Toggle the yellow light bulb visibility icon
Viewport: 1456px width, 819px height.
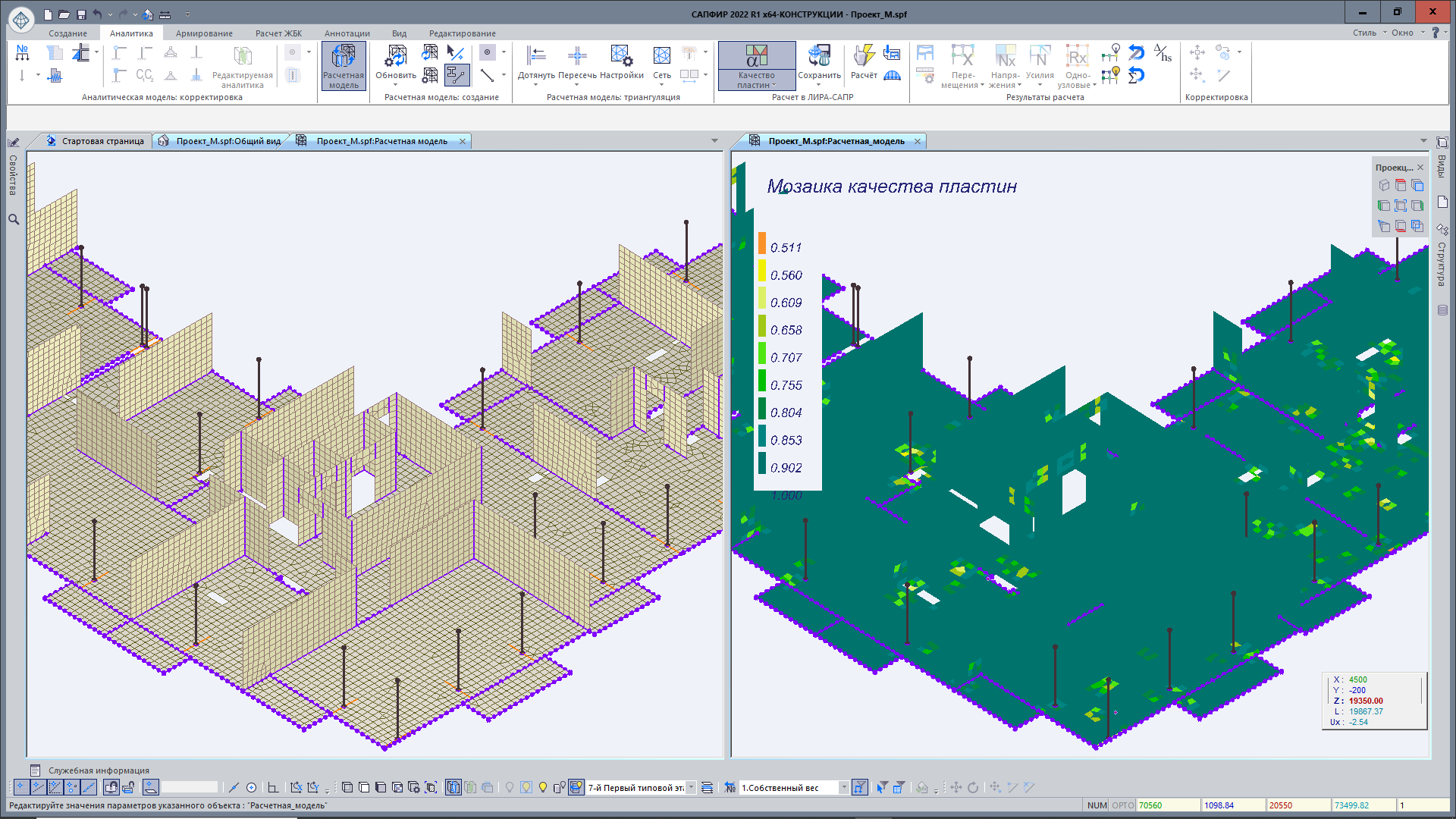click(543, 787)
